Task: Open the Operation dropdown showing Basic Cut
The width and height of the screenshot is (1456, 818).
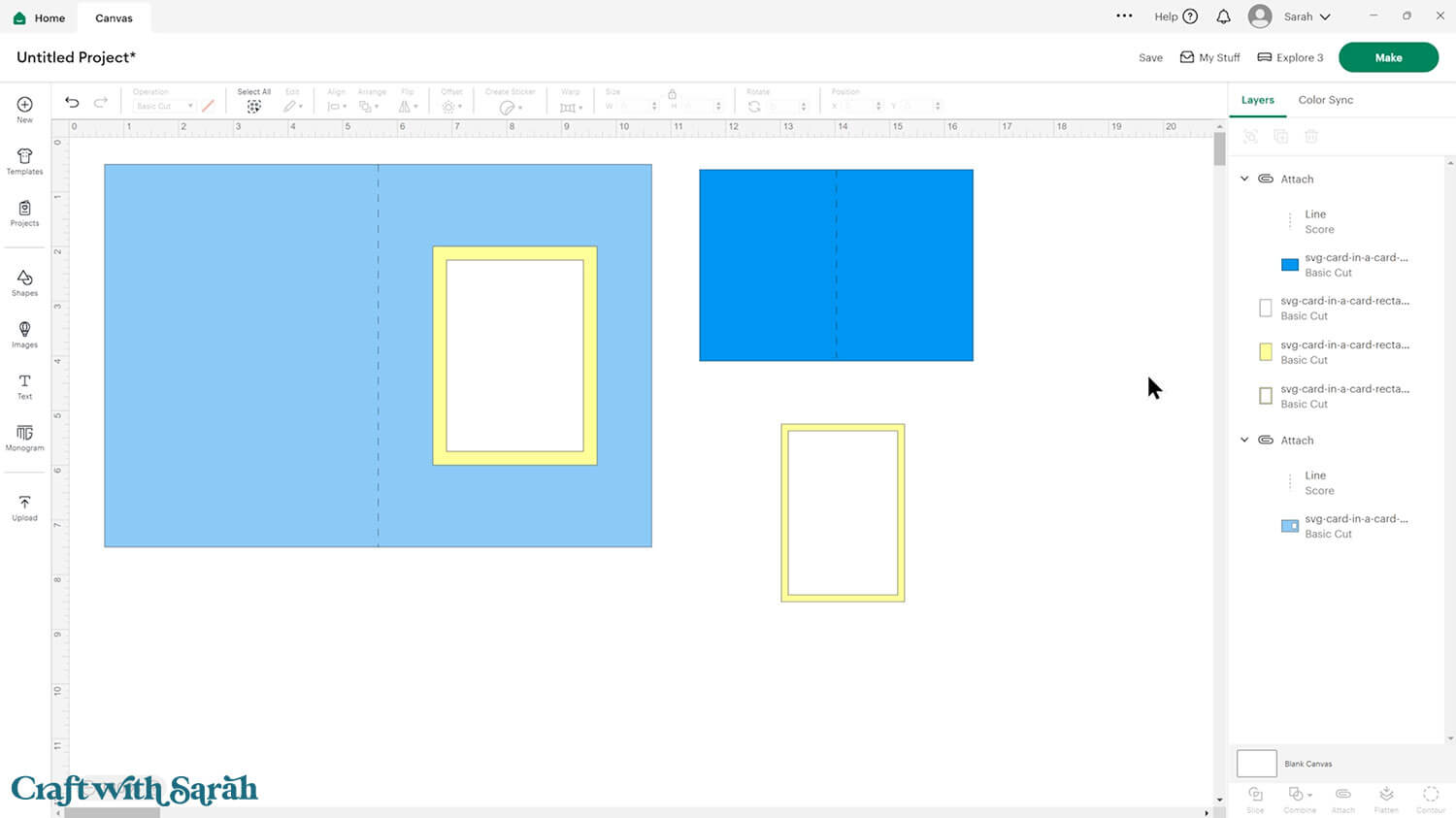Action: click(164, 106)
